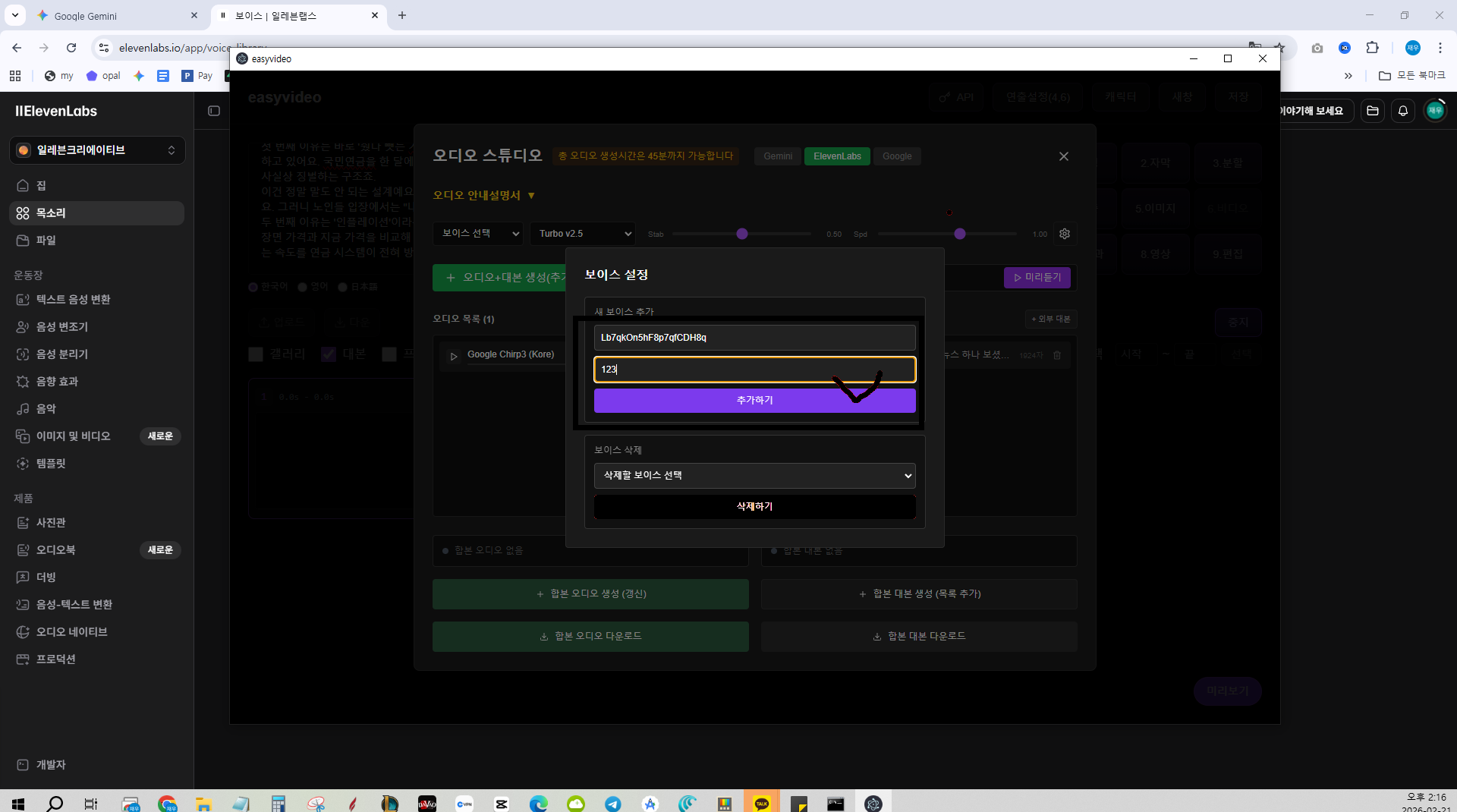1457x812 pixels.
Task: Click the 오디오+대본 생성 green button
Action: click(501, 278)
